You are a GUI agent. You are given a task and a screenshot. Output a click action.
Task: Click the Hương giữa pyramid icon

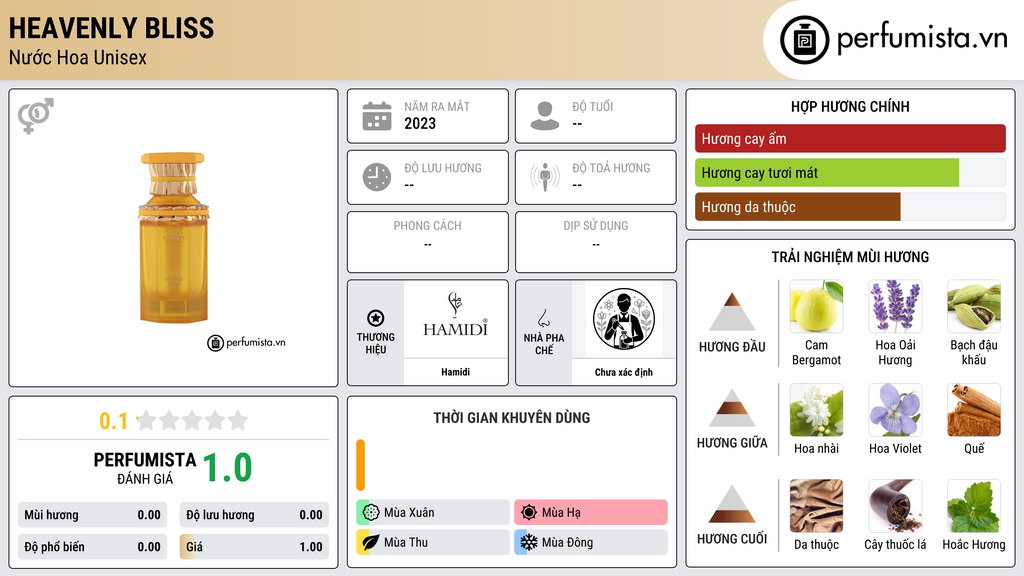tap(732, 408)
